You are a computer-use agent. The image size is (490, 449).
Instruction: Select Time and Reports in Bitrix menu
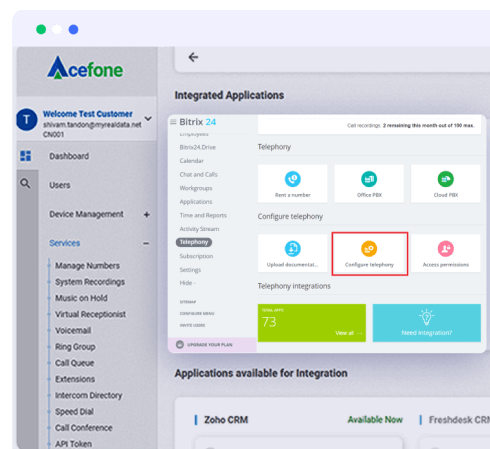(x=203, y=215)
